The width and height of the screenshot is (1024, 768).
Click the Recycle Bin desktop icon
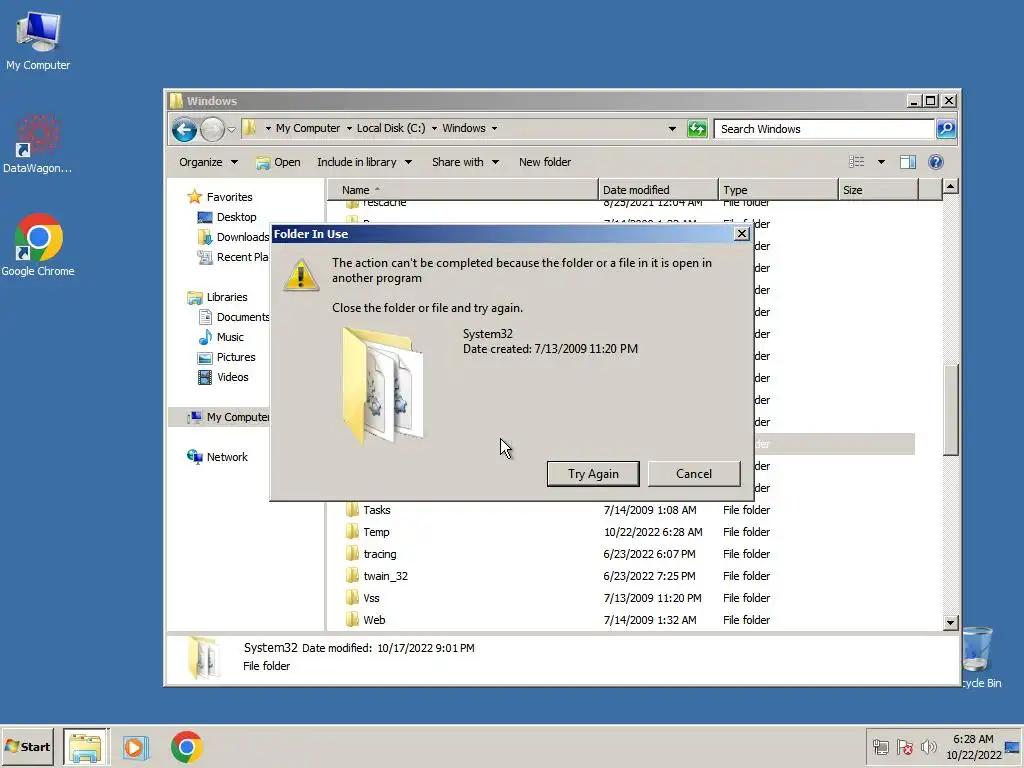(978, 656)
